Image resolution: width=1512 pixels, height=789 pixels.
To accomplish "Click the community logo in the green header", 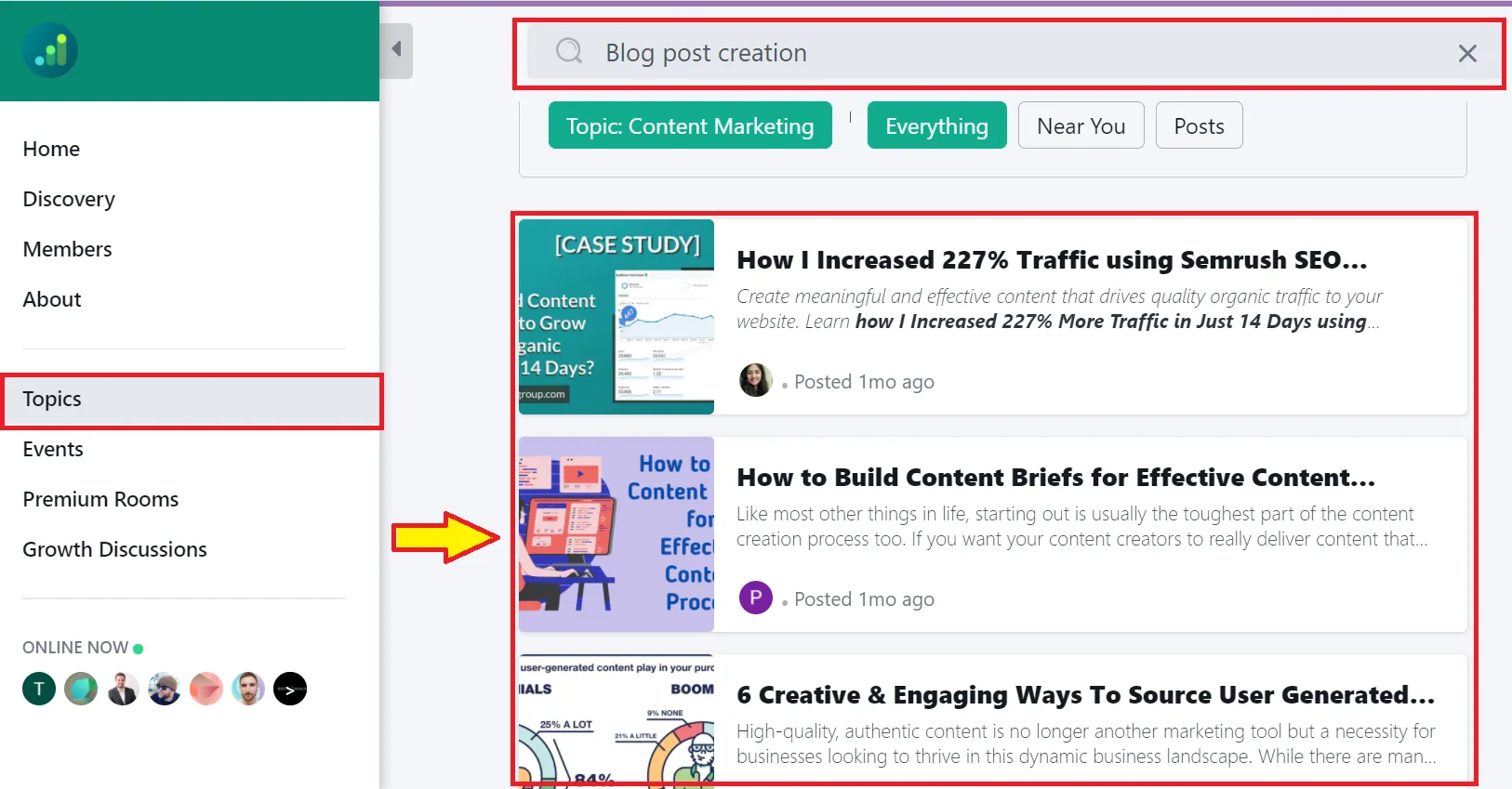I will click(x=50, y=50).
